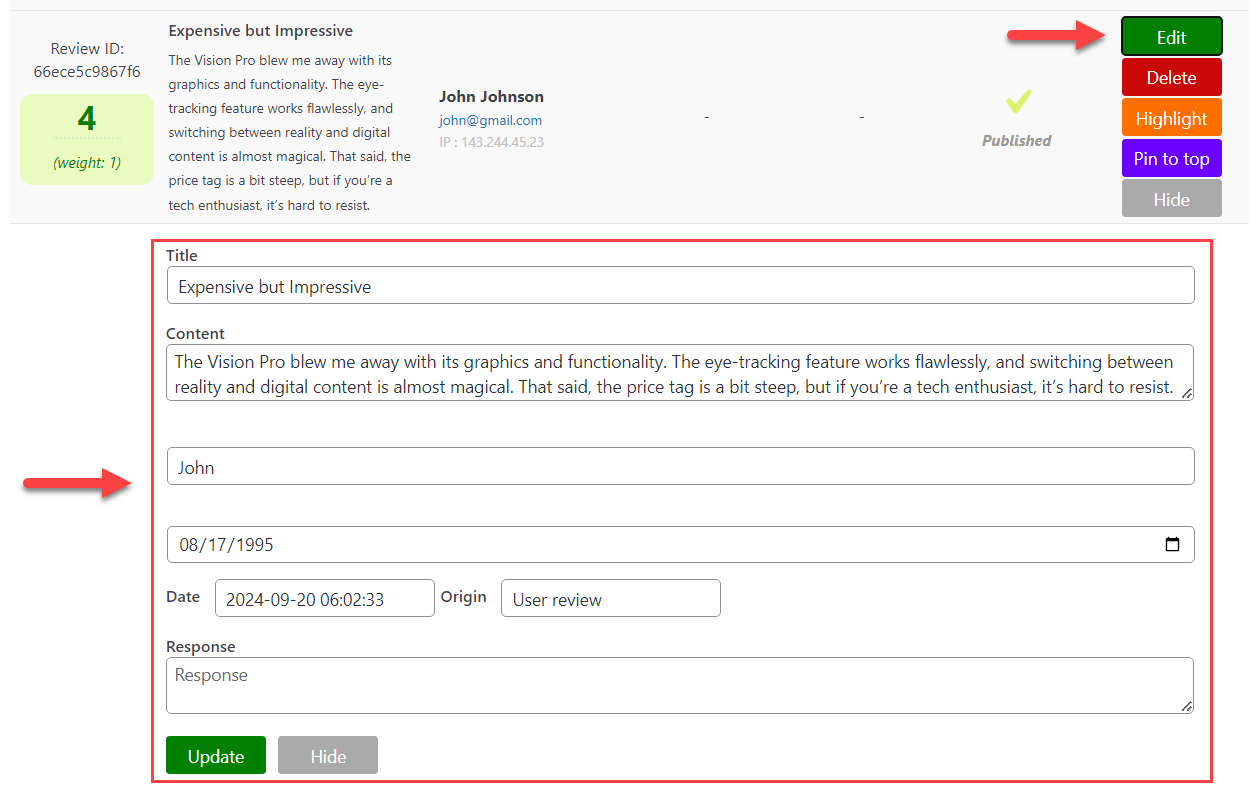Click review heading Expensive but Impressive in row
1260x790 pixels.
261,31
